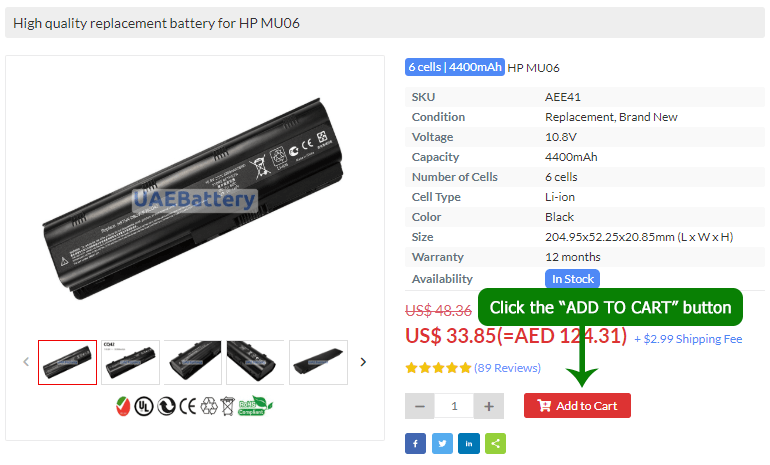Increase quantity with the plus button
Screen dimensions: 770x465
(489, 406)
